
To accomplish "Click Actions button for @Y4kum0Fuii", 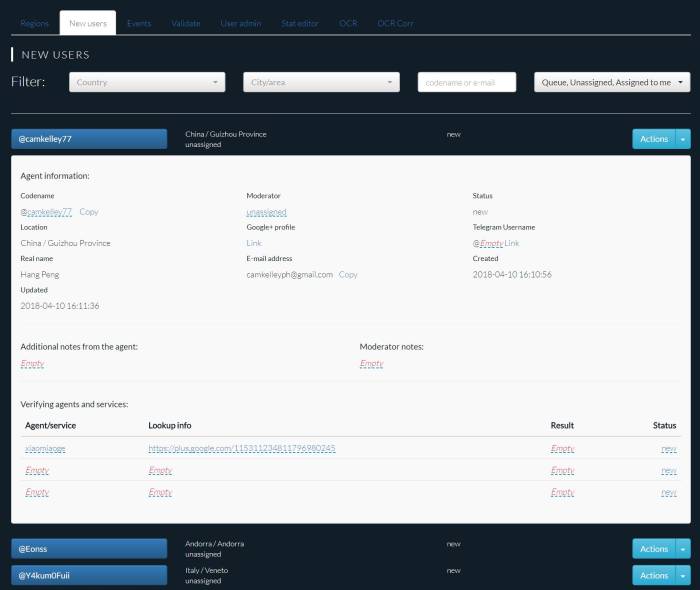I will click(x=654, y=575).
